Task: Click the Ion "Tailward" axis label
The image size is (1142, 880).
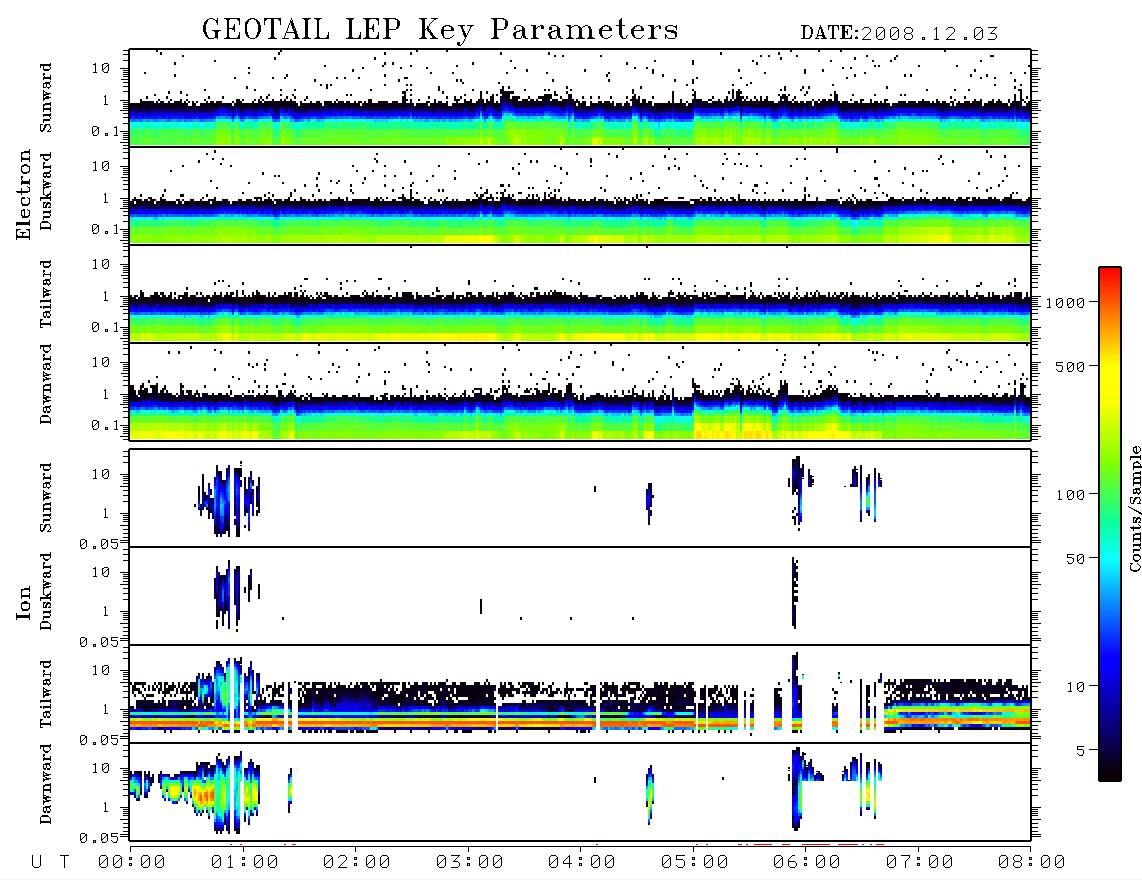Action: coord(46,694)
